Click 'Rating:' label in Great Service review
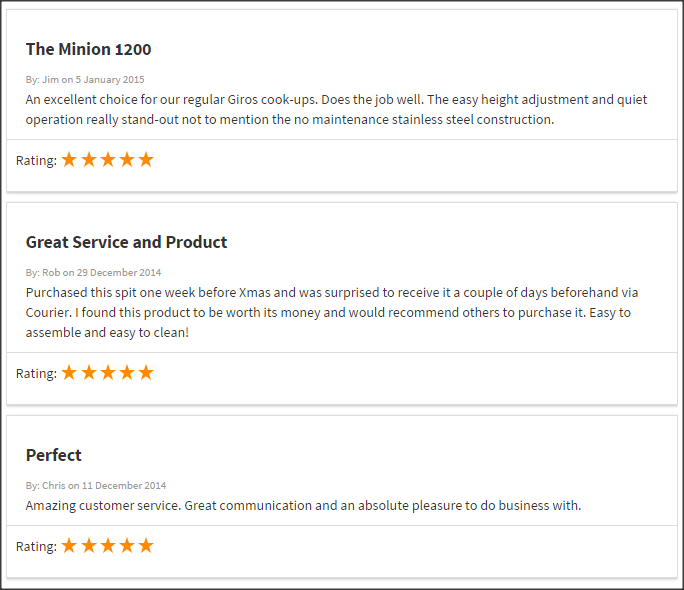 point(36,373)
